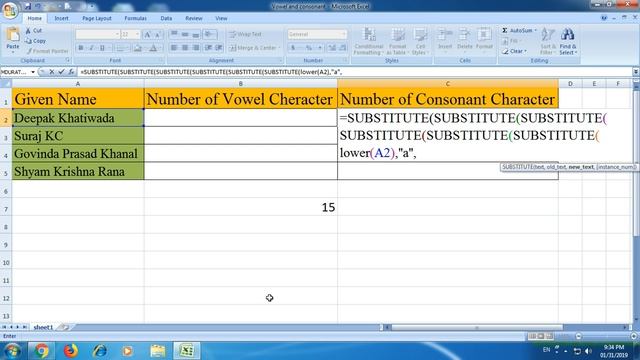Toggle Bold formatting

point(81,48)
